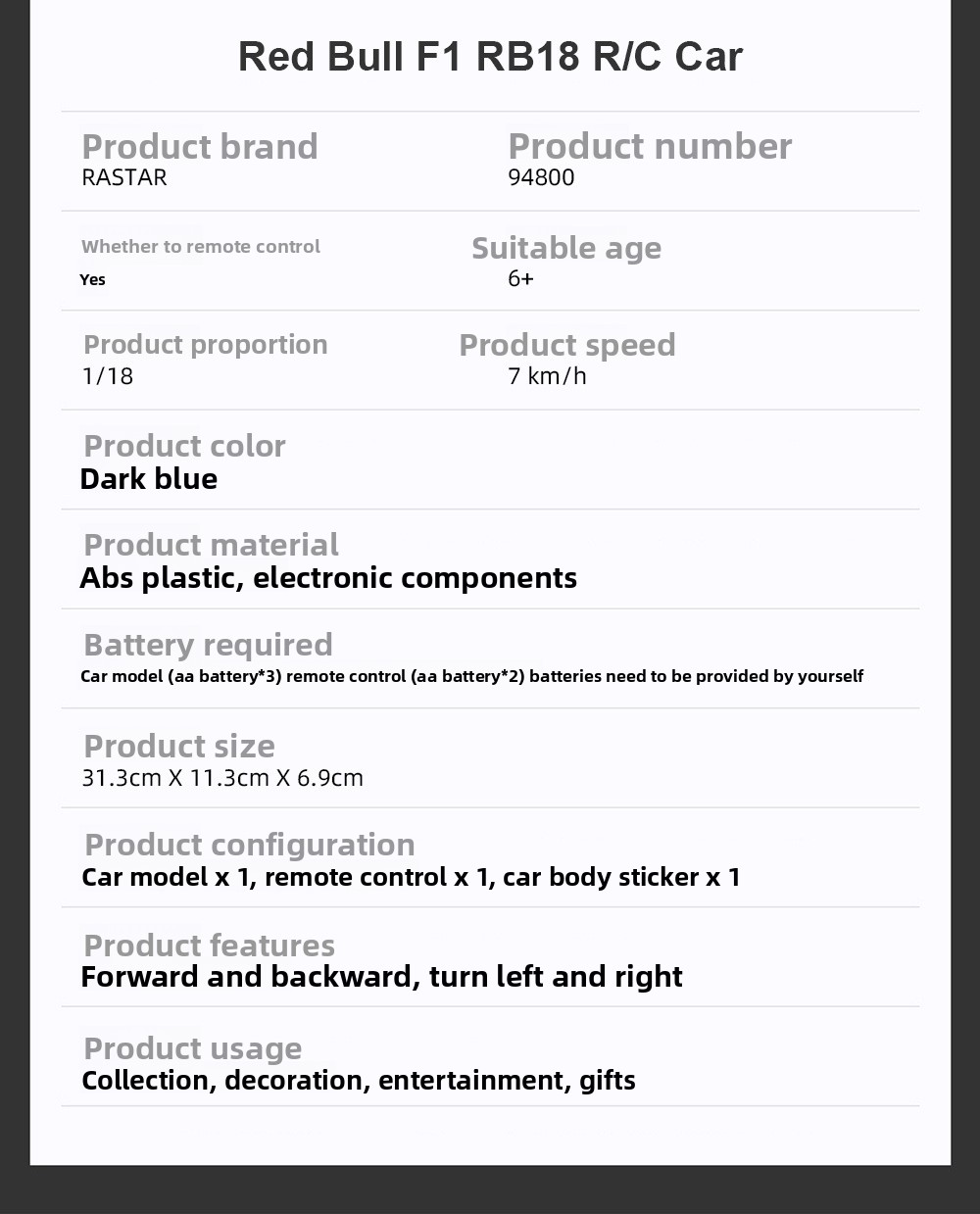This screenshot has width=980, height=1214.
Task: Click the Whether to remote control label
Action: [201, 247]
